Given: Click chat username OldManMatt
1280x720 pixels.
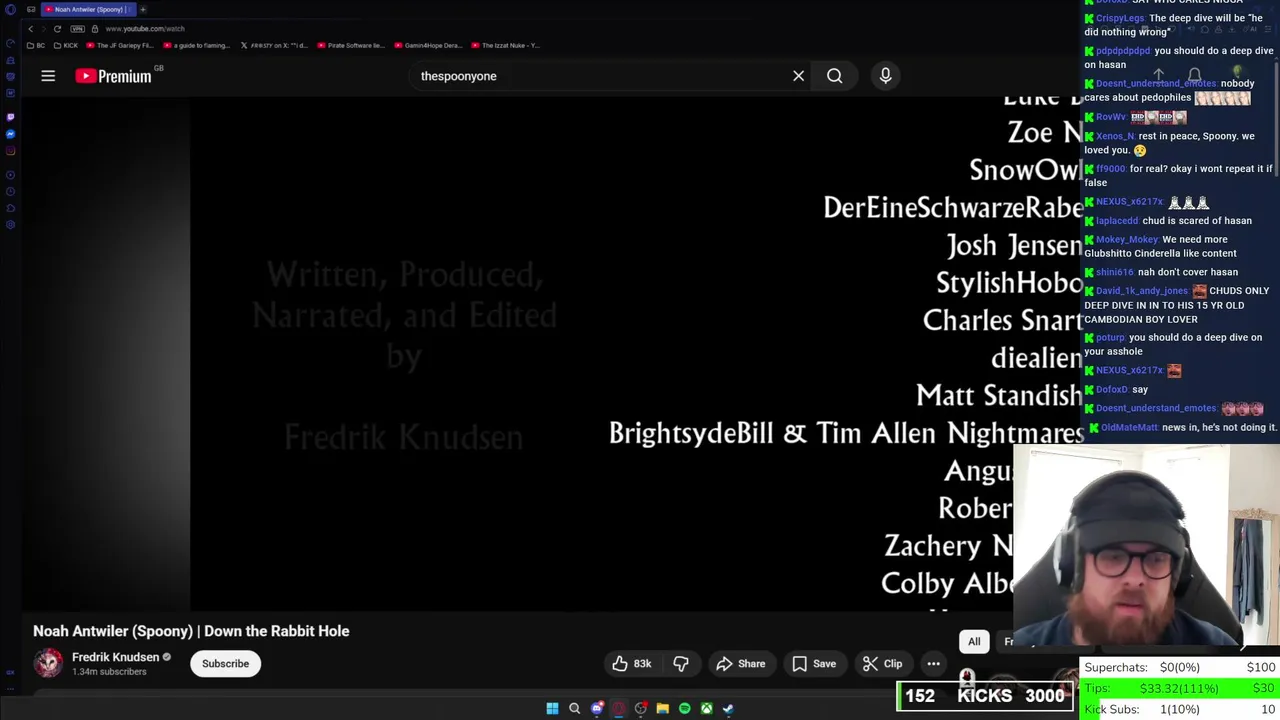Looking at the screenshot, I should click(1129, 427).
